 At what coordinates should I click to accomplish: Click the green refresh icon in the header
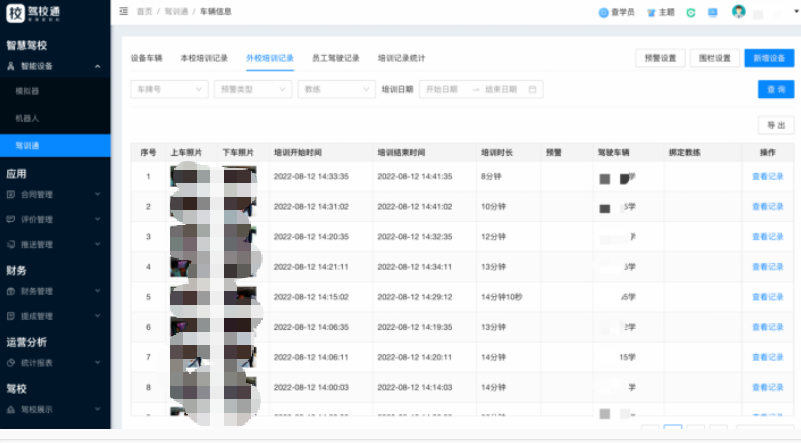(x=690, y=13)
